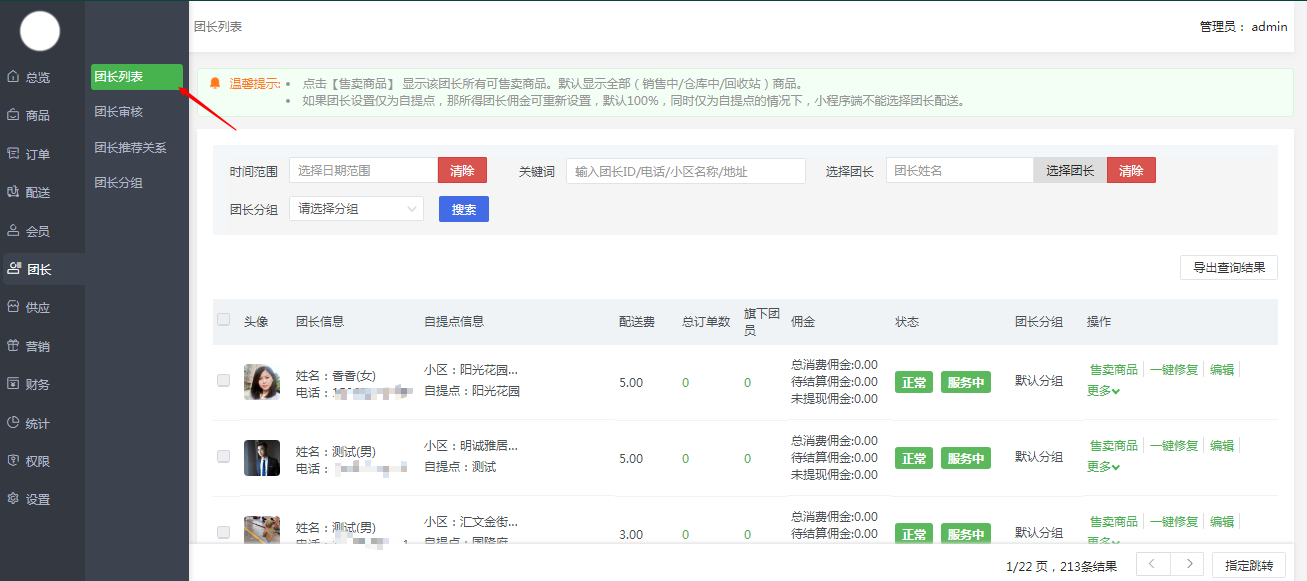Open the 团长推荐关系 submenu item
The image size is (1307, 581).
(x=130, y=147)
